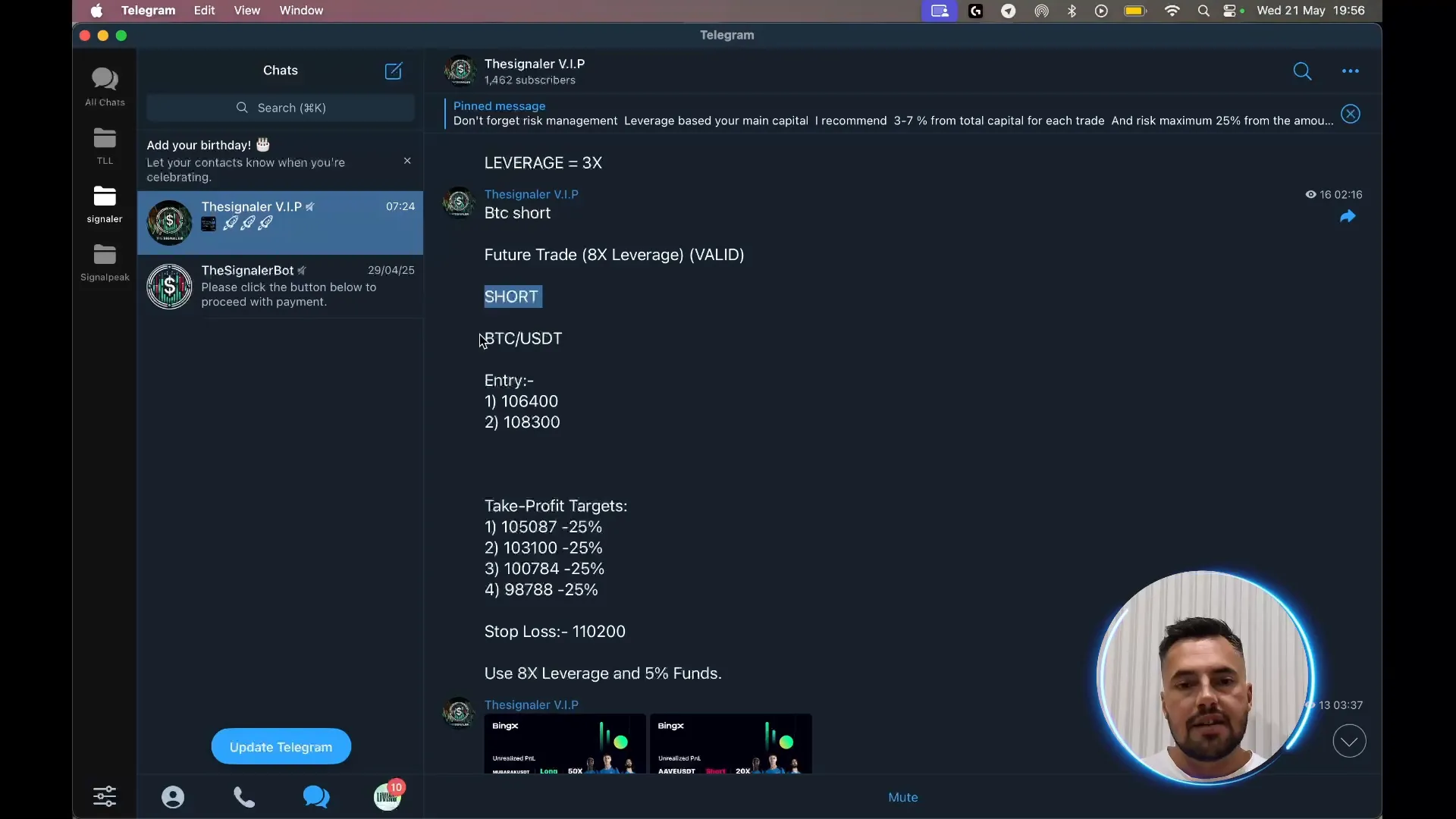Open the MUBARAKUSDT Long BingX image

point(565,744)
